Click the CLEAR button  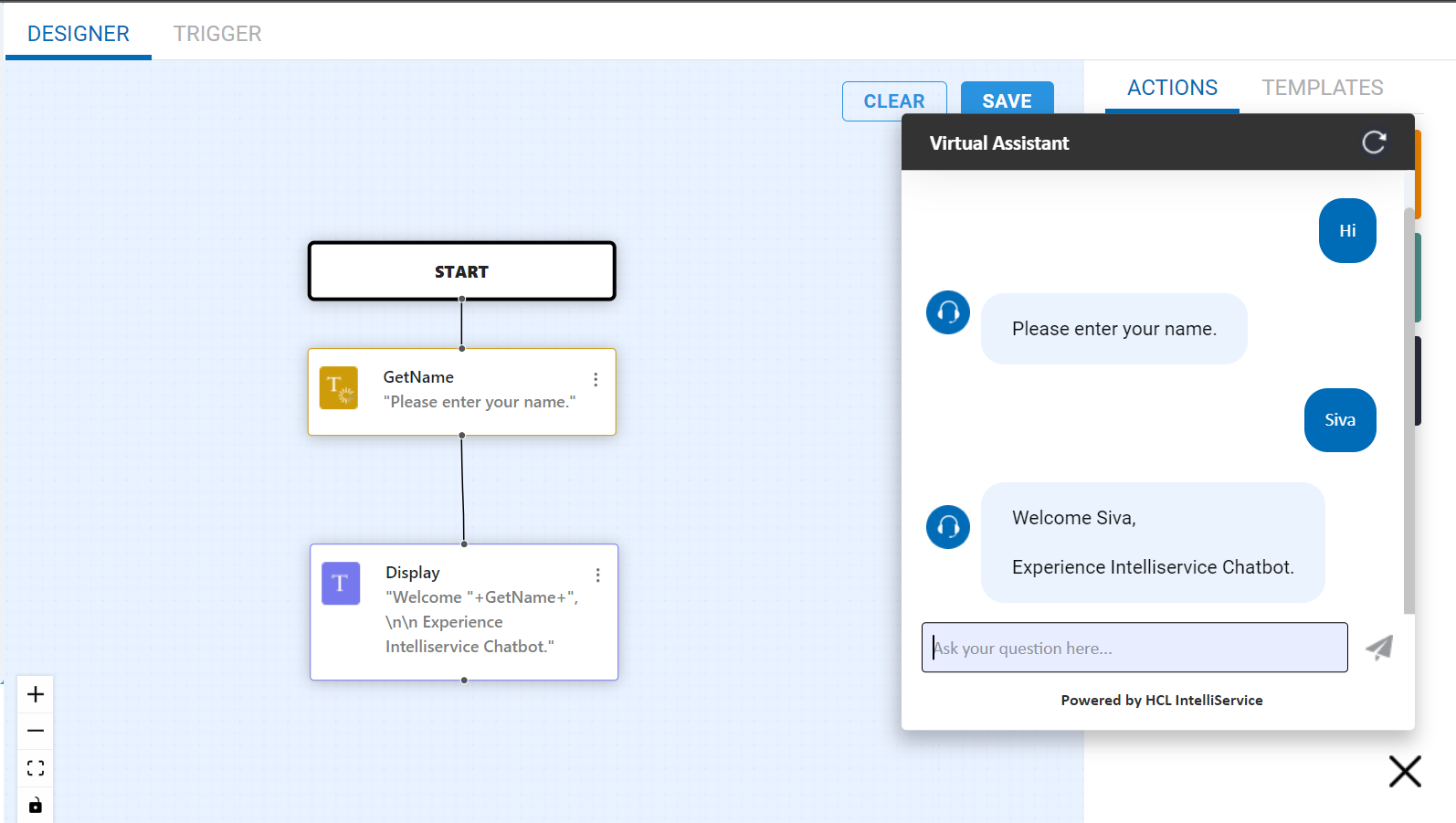point(894,101)
